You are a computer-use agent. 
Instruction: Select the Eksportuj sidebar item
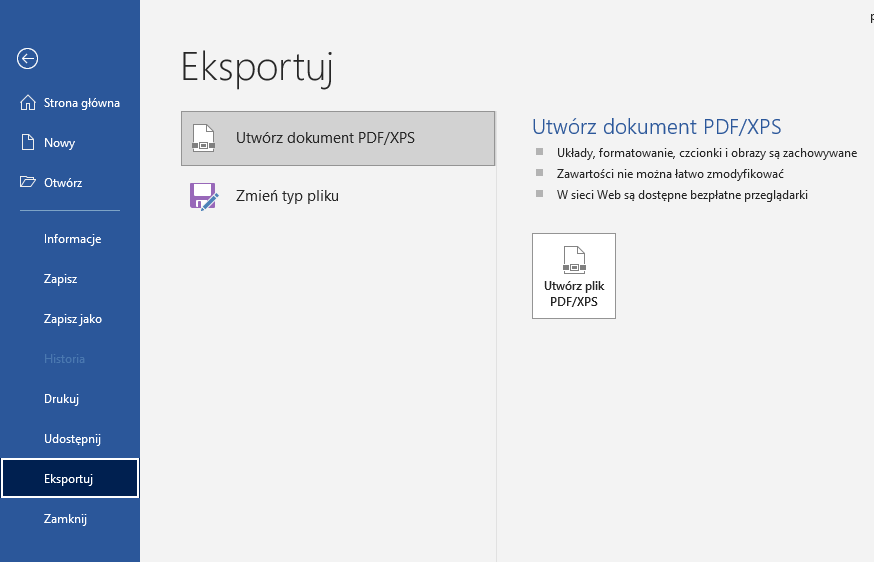pyautogui.click(x=70, y=478)
